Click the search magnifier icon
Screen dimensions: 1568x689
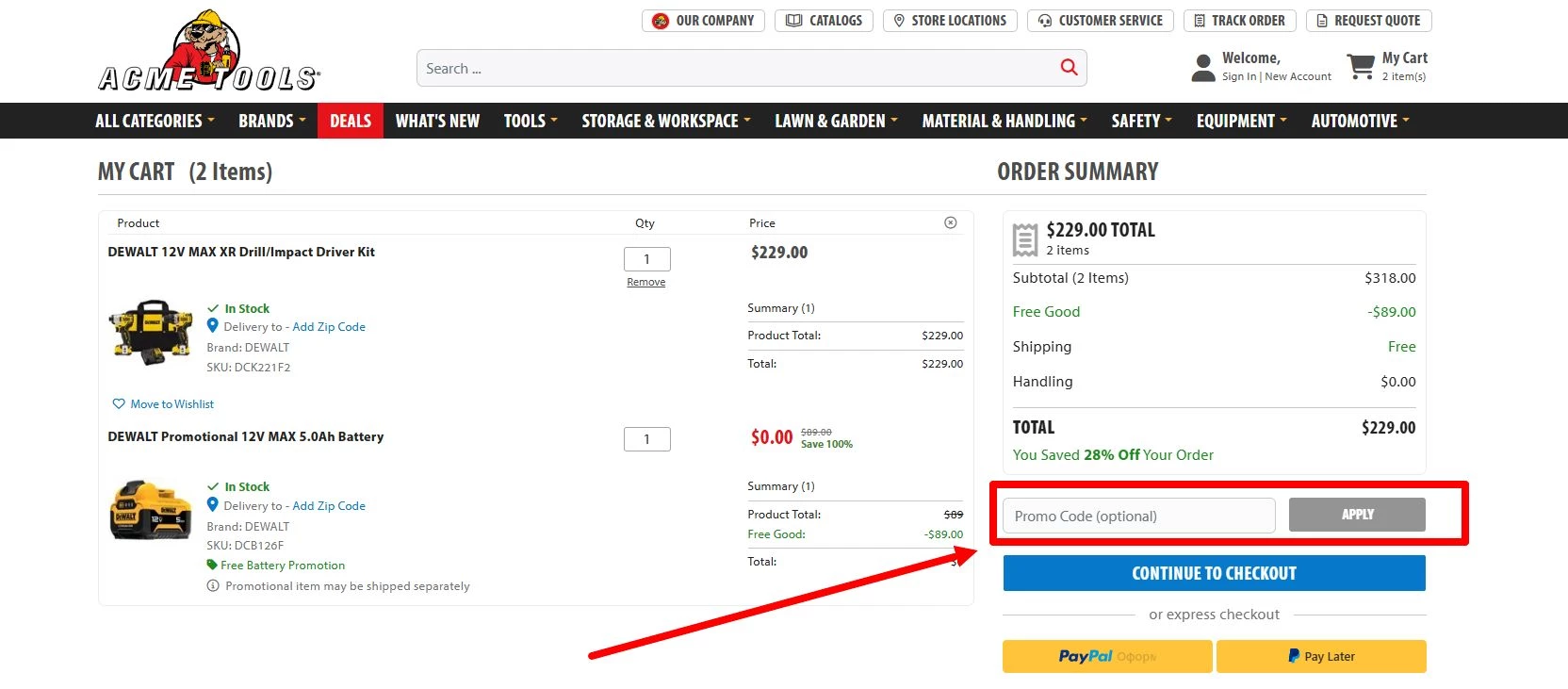[1069, 67]
